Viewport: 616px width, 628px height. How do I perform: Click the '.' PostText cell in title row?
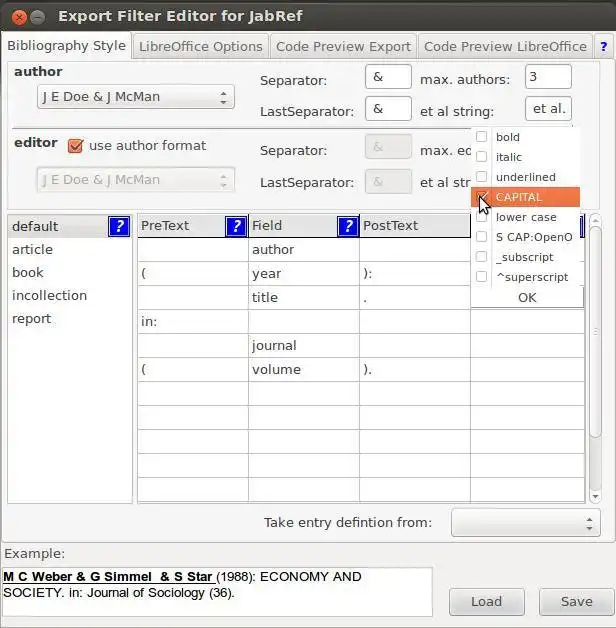point(415,298)
